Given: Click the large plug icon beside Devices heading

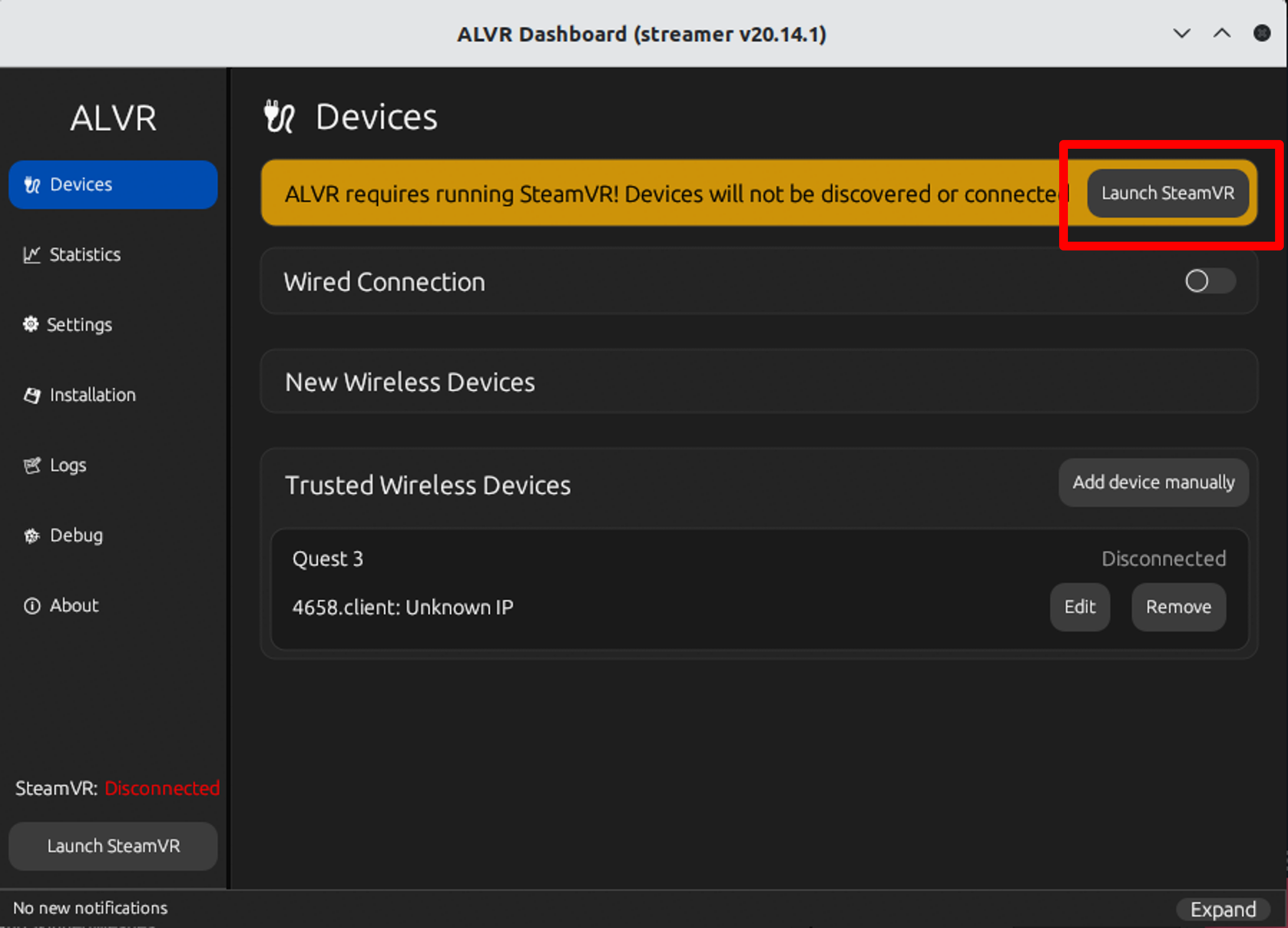Looking at the screenshot, I should coord(279,117).
